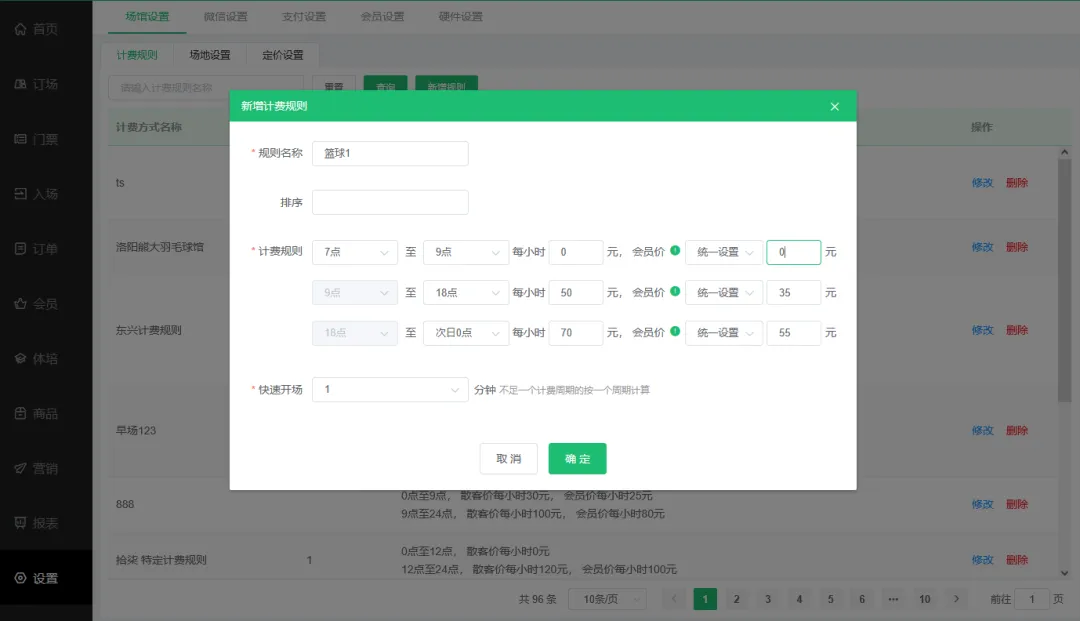
Task: Close the 新增计费规则 dialog
Action: [835, 106]
